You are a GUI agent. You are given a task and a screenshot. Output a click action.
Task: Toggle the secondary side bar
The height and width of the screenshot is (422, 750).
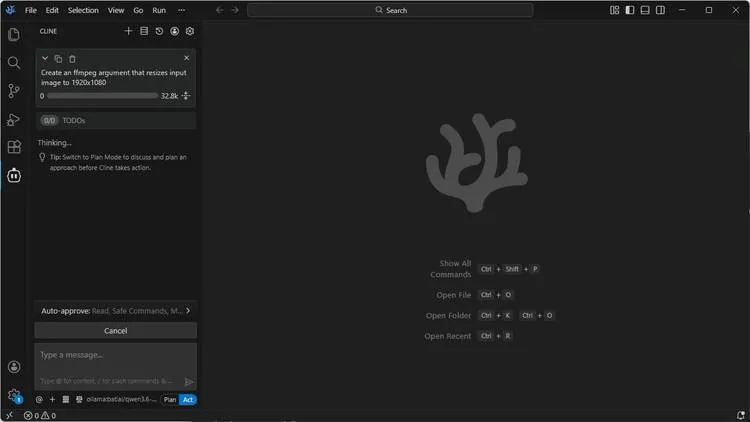661,10
